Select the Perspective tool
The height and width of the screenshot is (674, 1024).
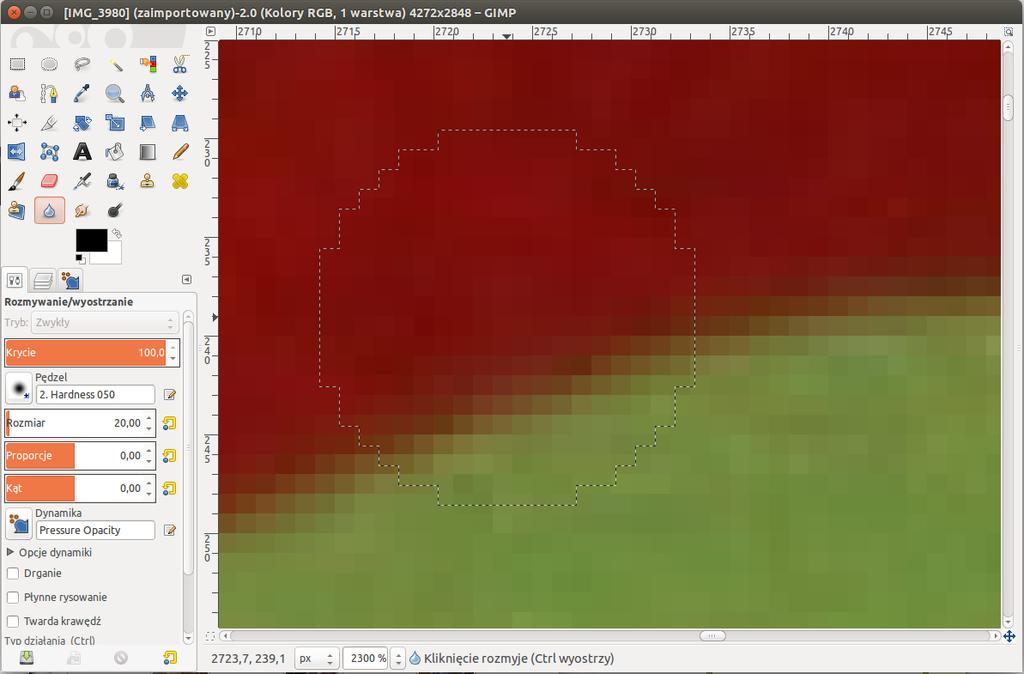click(180, 123)
